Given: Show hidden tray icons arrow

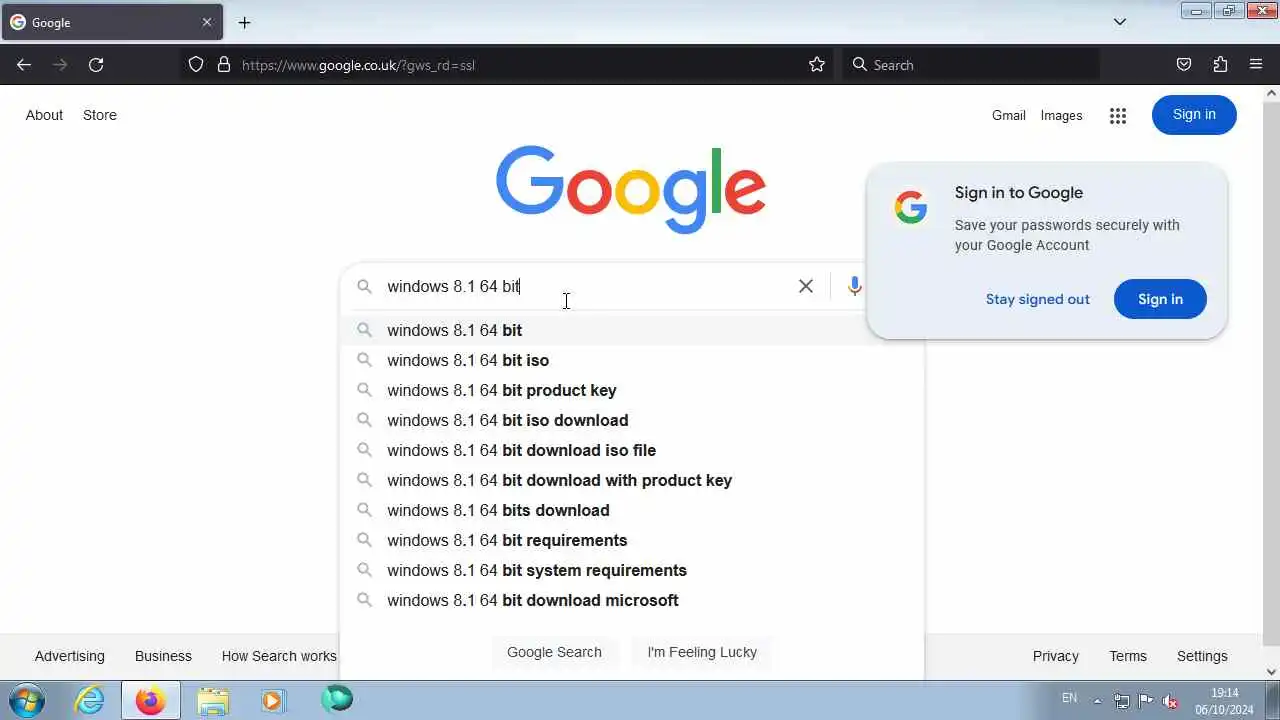Looking at the screenshot, I should 1097,701.
